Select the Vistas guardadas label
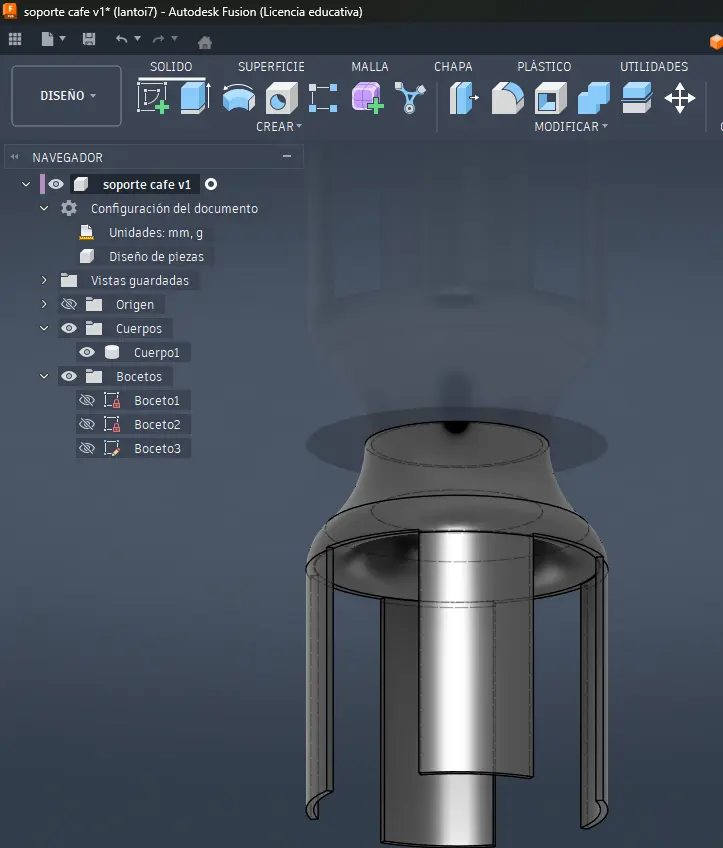Viewport: 723px width, 848px height. (140, 280)
